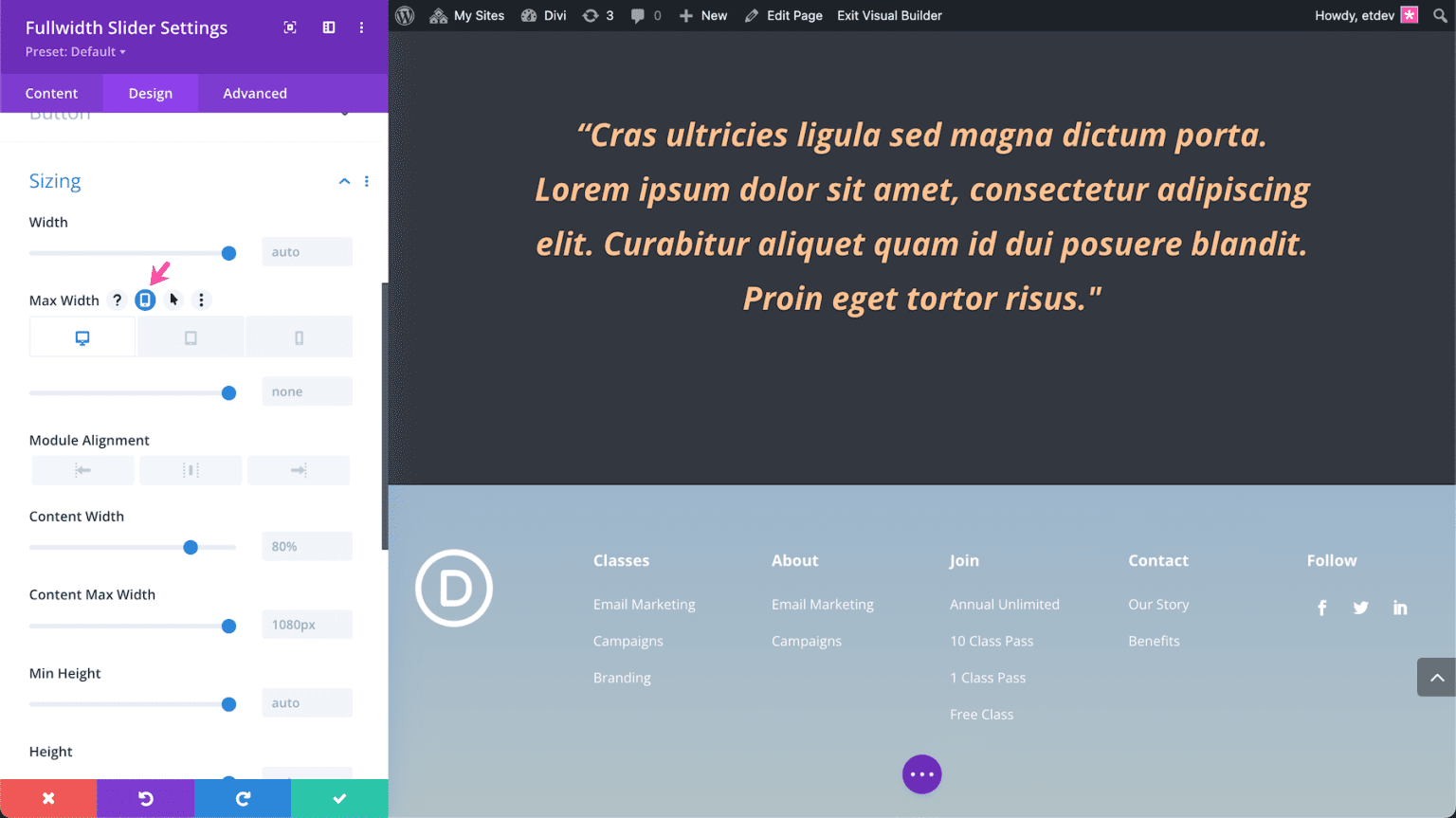Viewport: 1456px width, 818px height.
Task: Click the Content Width slider handle
Action: [191, 547]
